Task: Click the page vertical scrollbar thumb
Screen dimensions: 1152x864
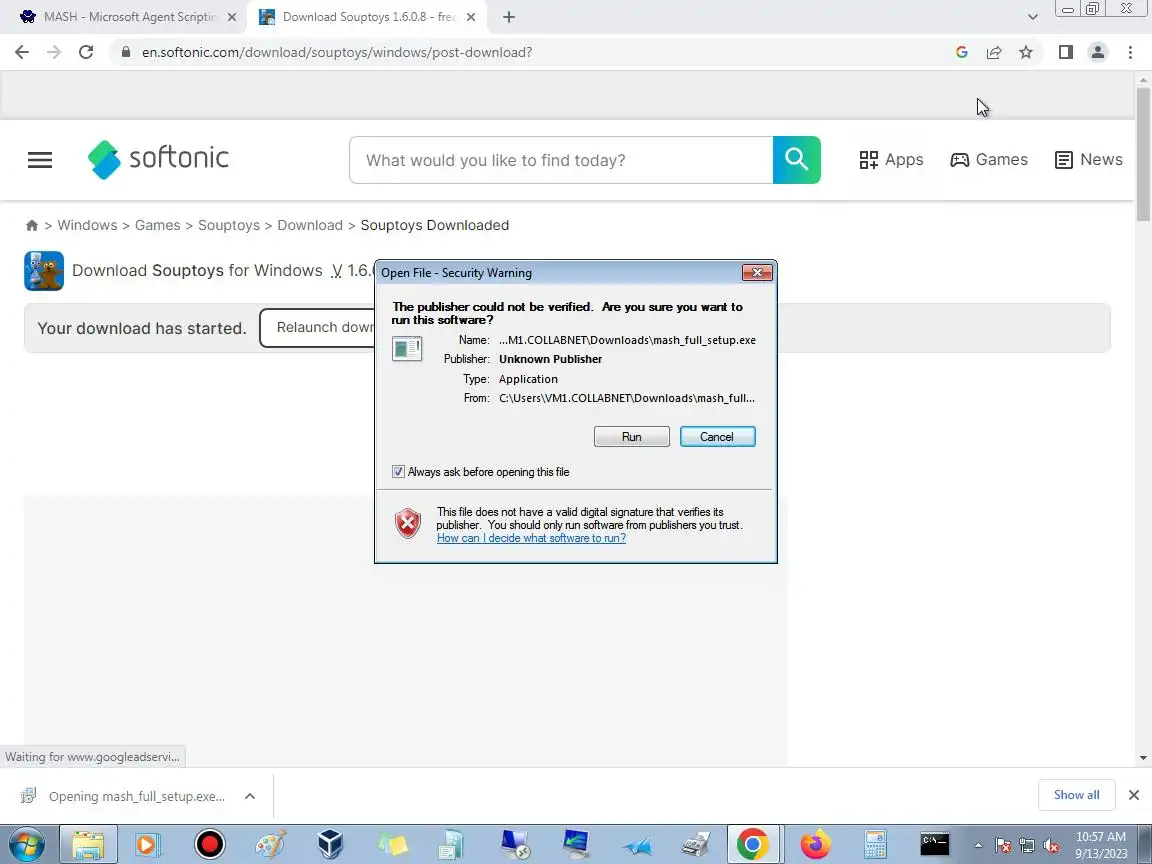Action: (1143, 153)
